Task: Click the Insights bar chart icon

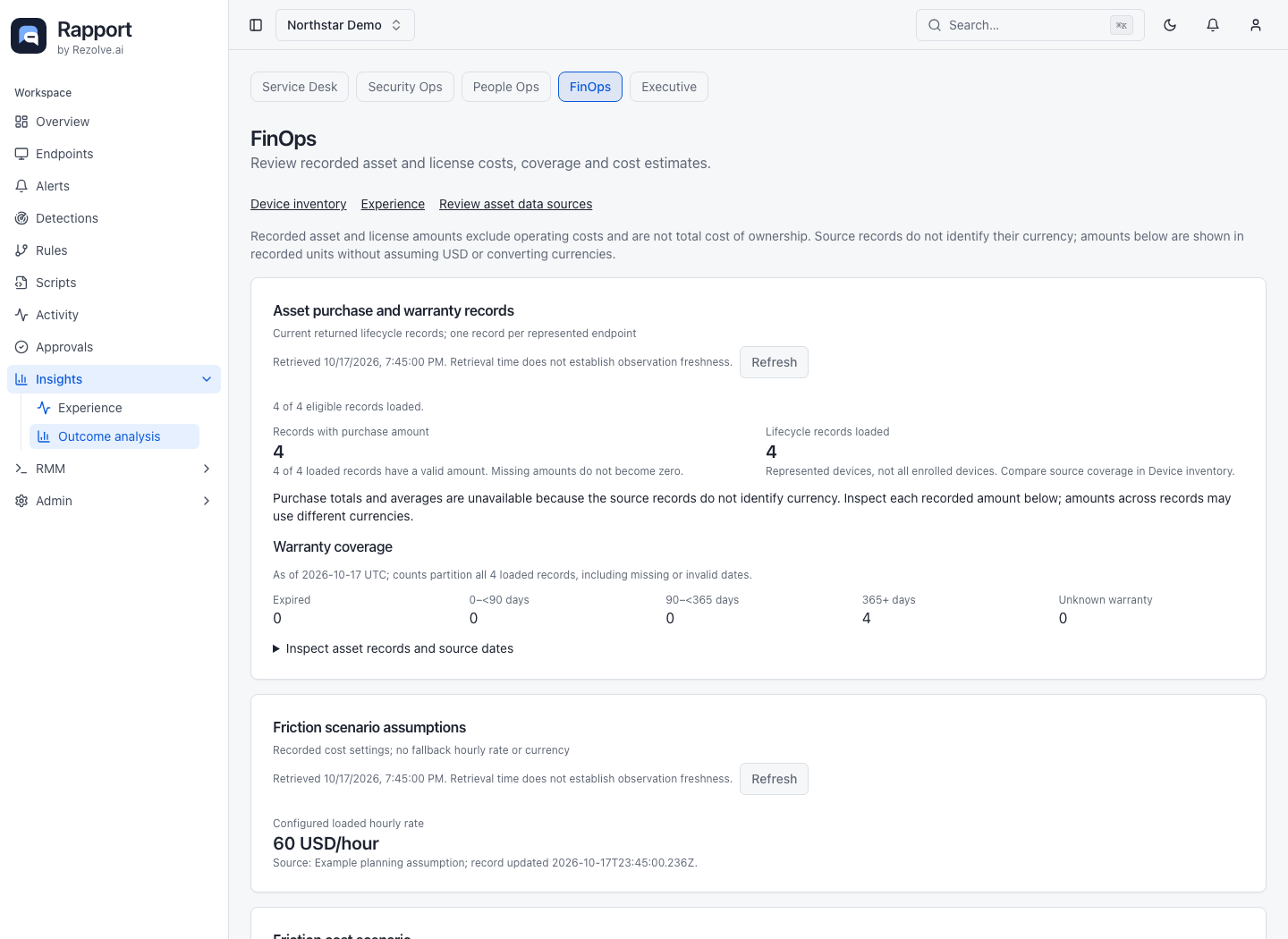Action: (21, 379)
